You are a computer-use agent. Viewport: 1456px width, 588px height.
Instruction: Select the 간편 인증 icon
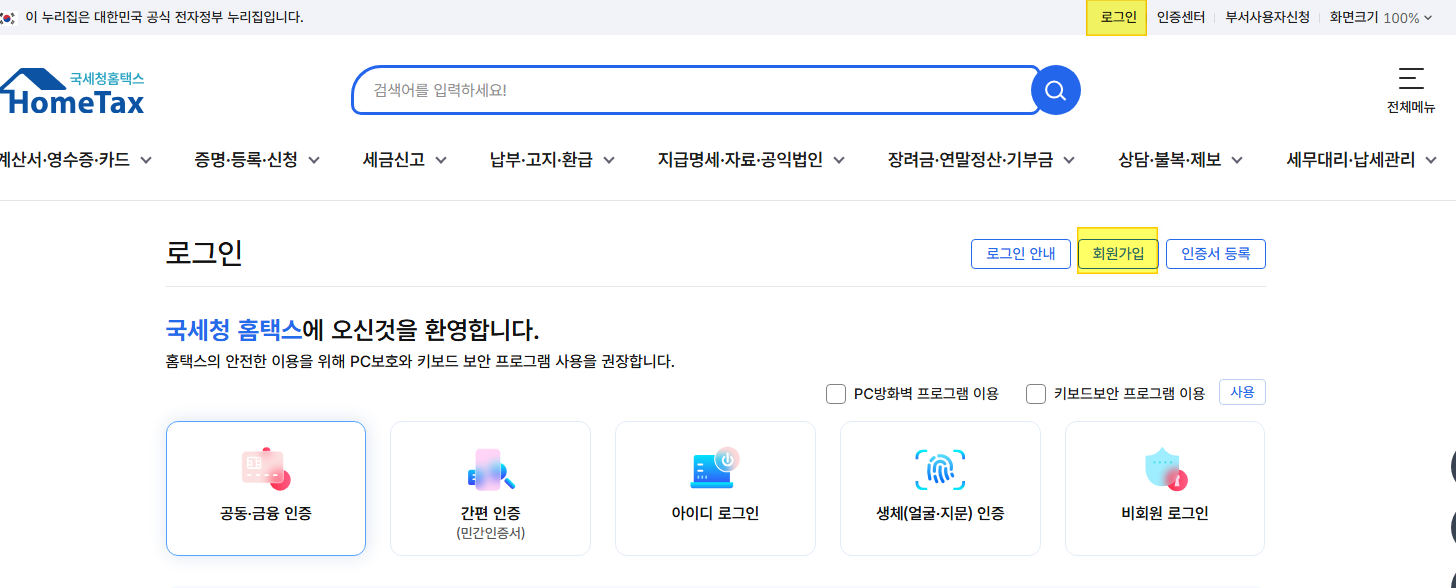tap(490, 469)
